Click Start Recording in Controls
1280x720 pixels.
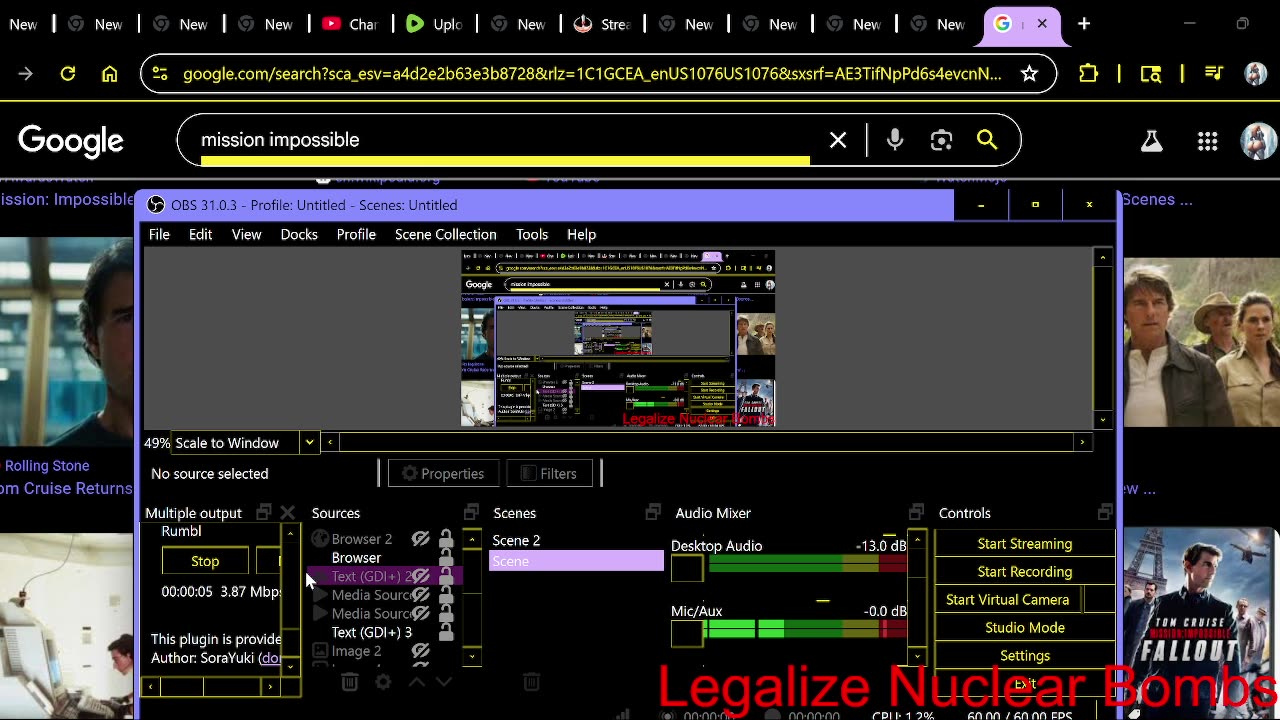(x=1025, y=572)
